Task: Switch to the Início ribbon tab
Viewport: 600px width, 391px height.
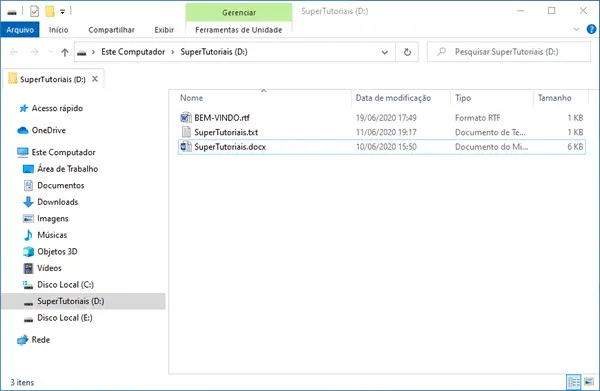Action: pyautogui.click(x=59, y=30)
